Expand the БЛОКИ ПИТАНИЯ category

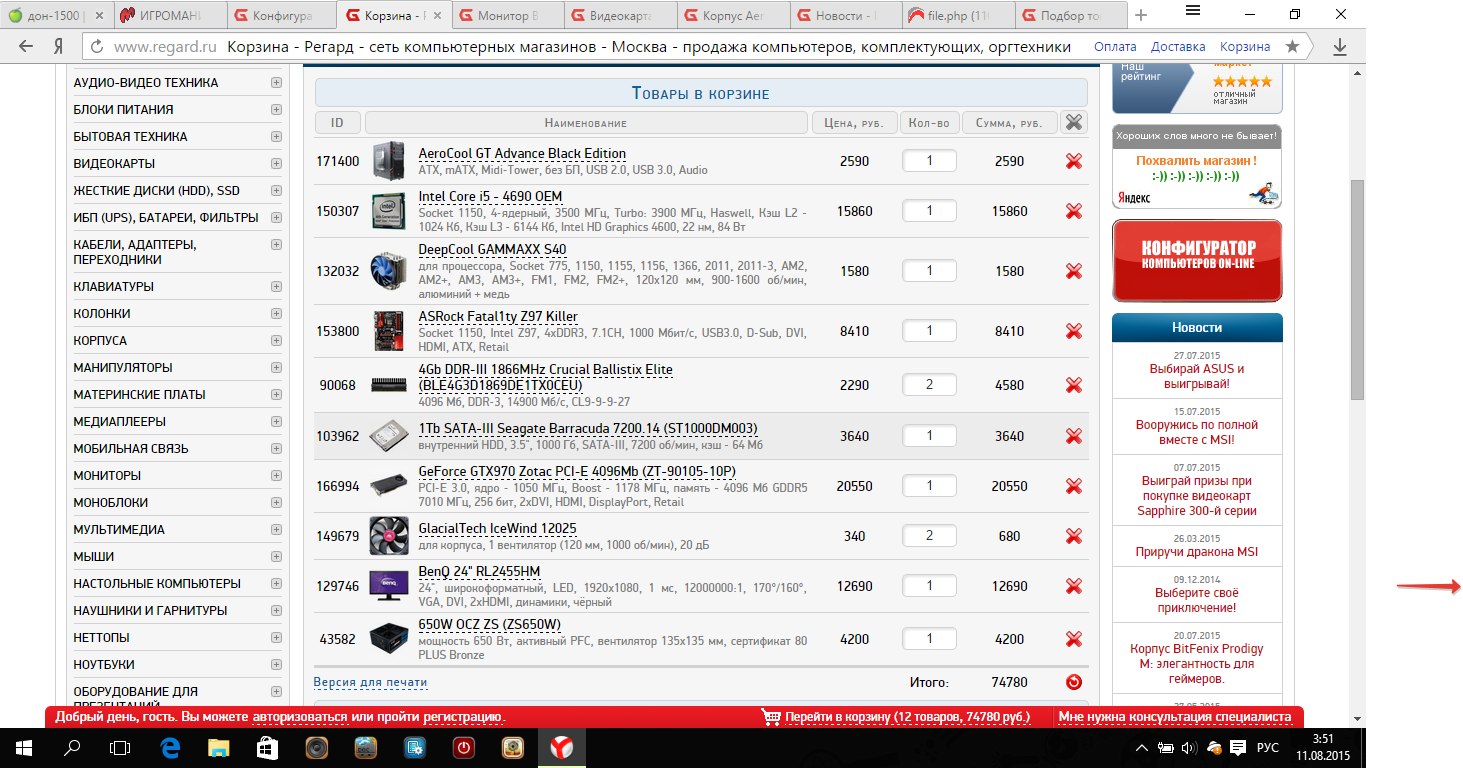(276, 110)
